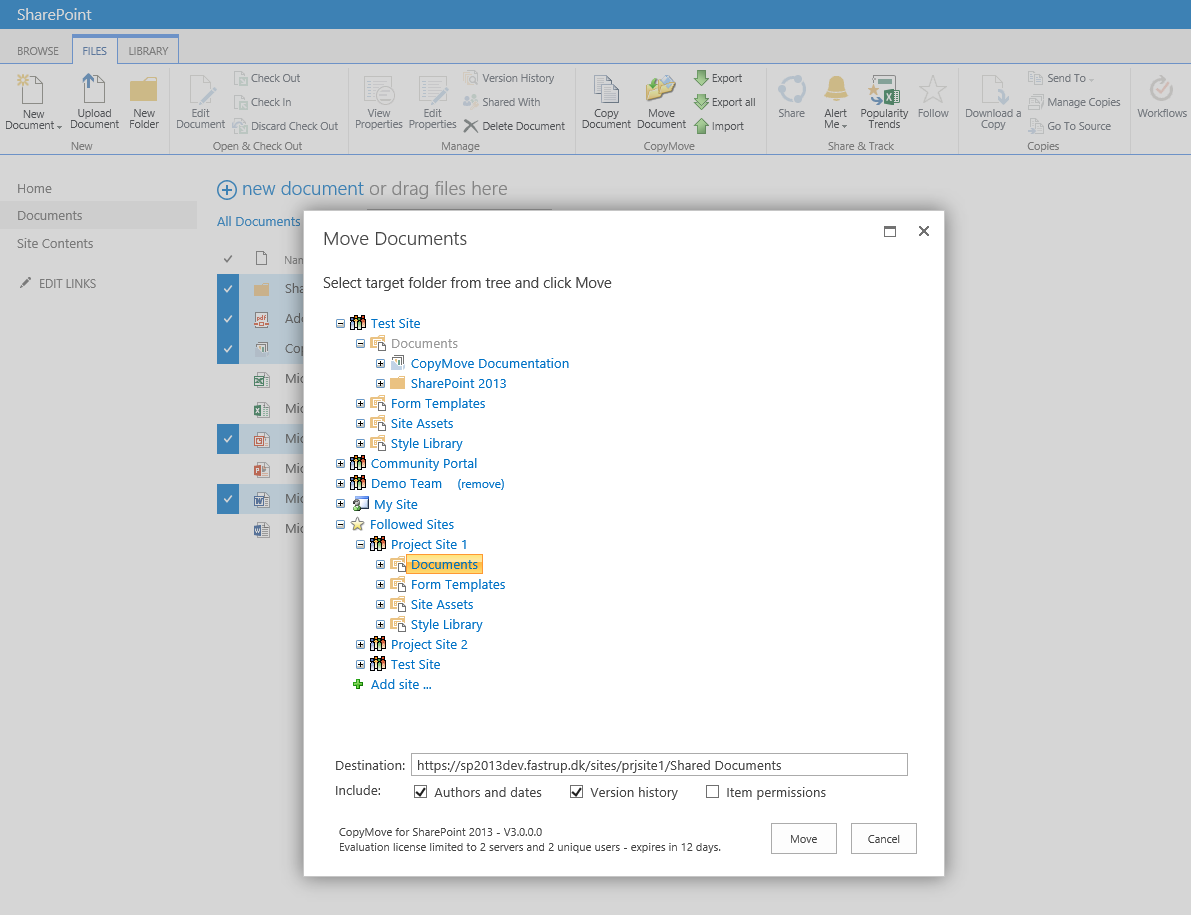
Task: Uncheck the selected Word document row
Action: pyautogui.click(x=228, y=499)
